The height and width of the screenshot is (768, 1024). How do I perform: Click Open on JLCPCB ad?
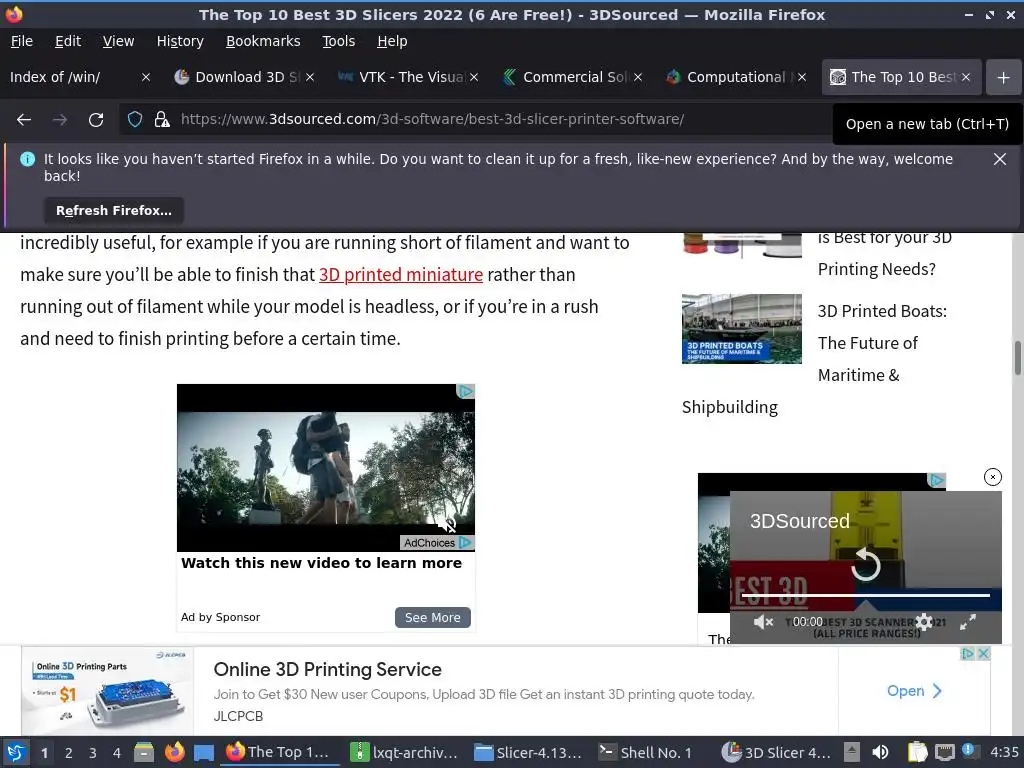[914, 690]
